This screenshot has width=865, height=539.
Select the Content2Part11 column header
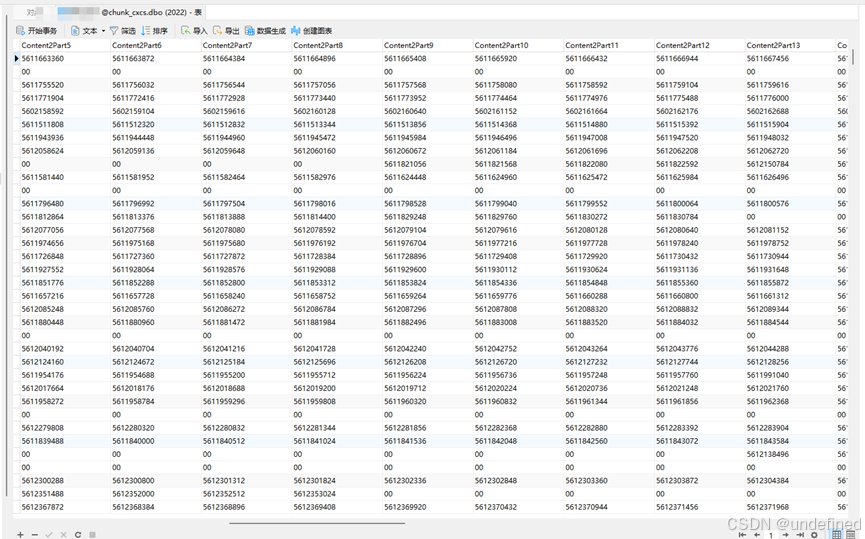pyautogui.click(x=608, y=45)
